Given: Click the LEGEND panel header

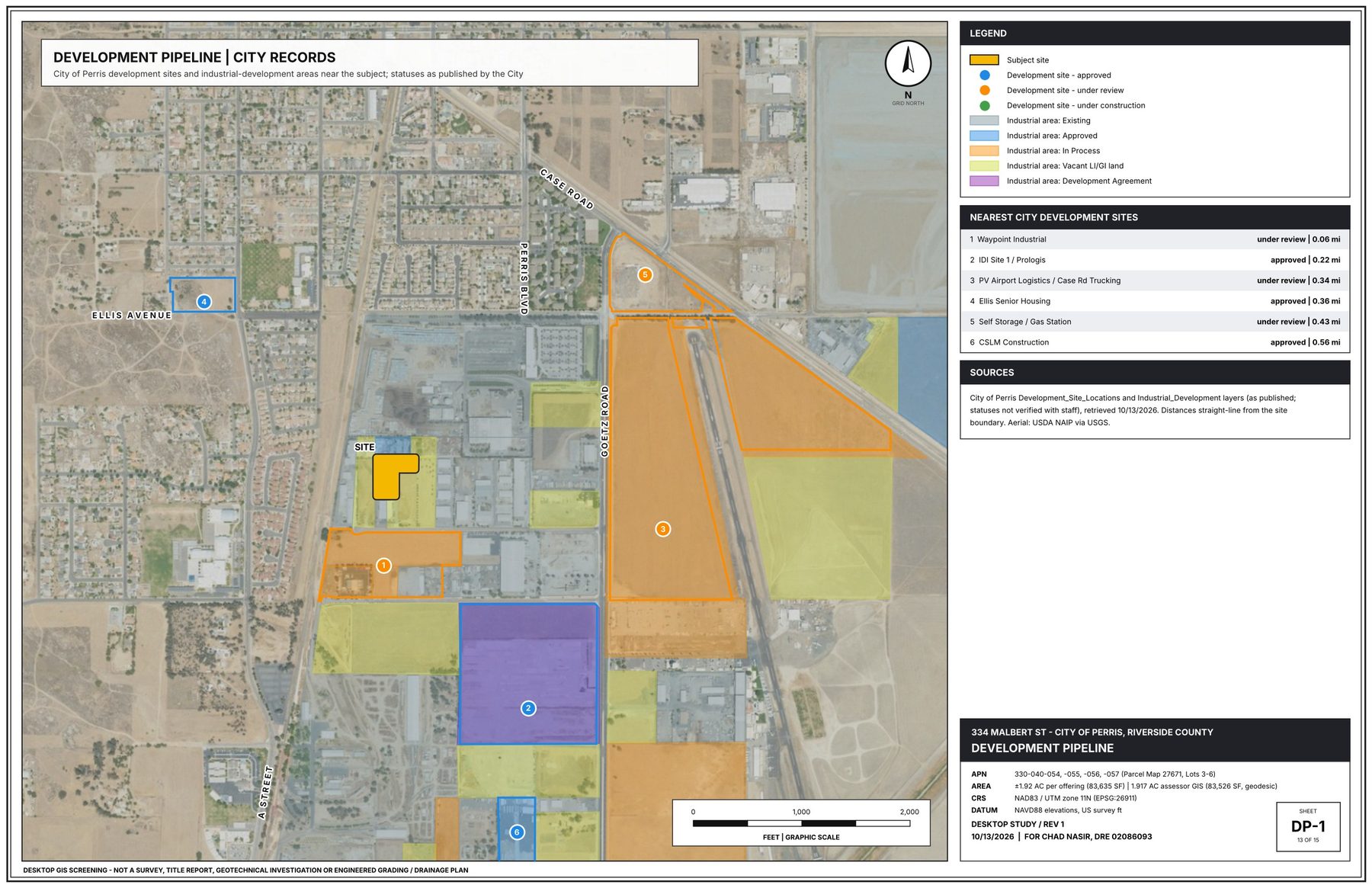Looking at the screenshot, I should tap(1155, 34).
